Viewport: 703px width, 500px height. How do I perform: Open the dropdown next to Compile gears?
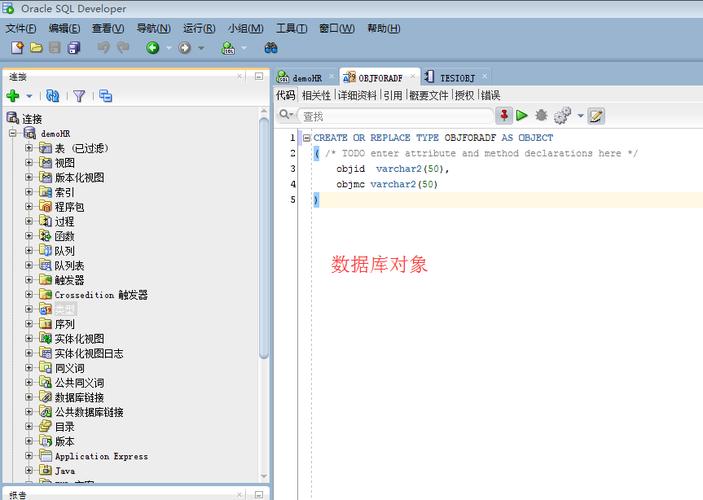pyautogui.click(x=580, y=116)
